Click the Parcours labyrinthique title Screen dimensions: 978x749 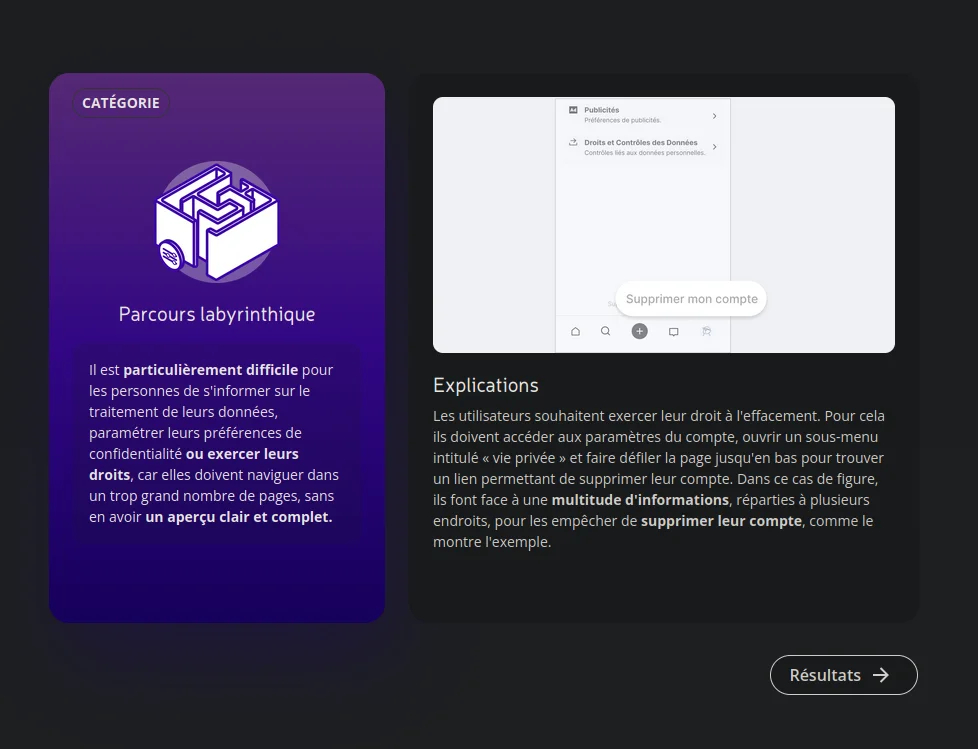point(217,314)
